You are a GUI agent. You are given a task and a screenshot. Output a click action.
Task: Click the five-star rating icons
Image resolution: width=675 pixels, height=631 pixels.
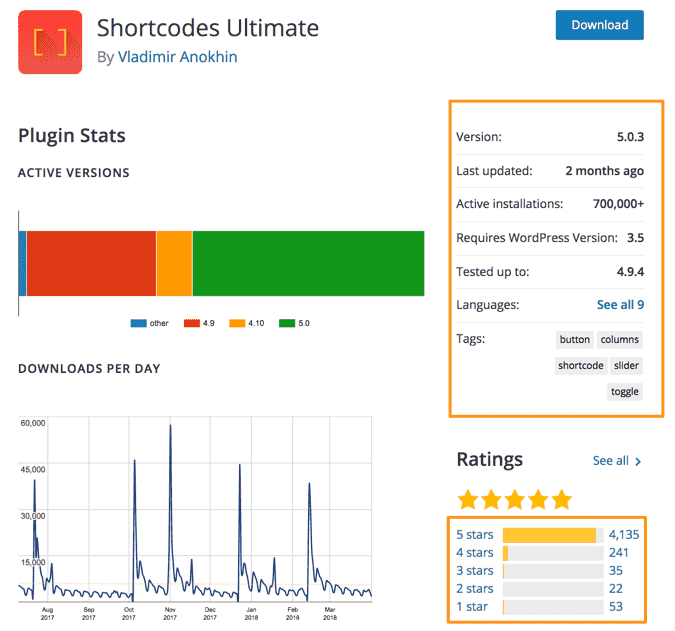coord(514,499)
